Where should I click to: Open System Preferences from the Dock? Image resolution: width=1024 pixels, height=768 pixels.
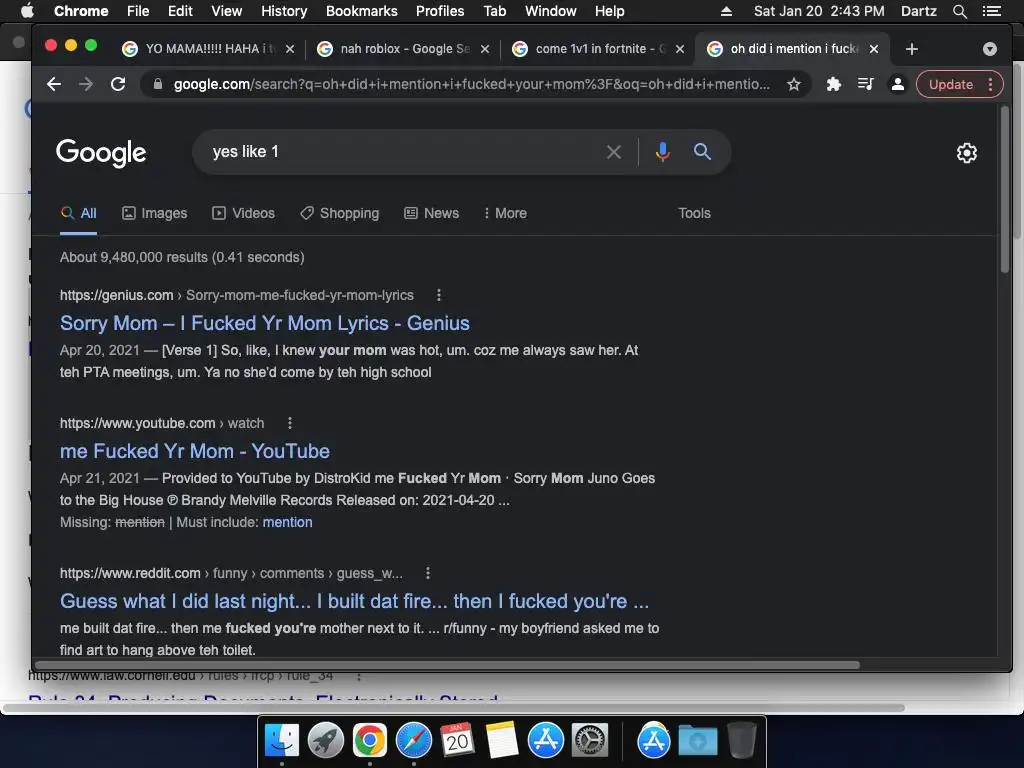590,741
